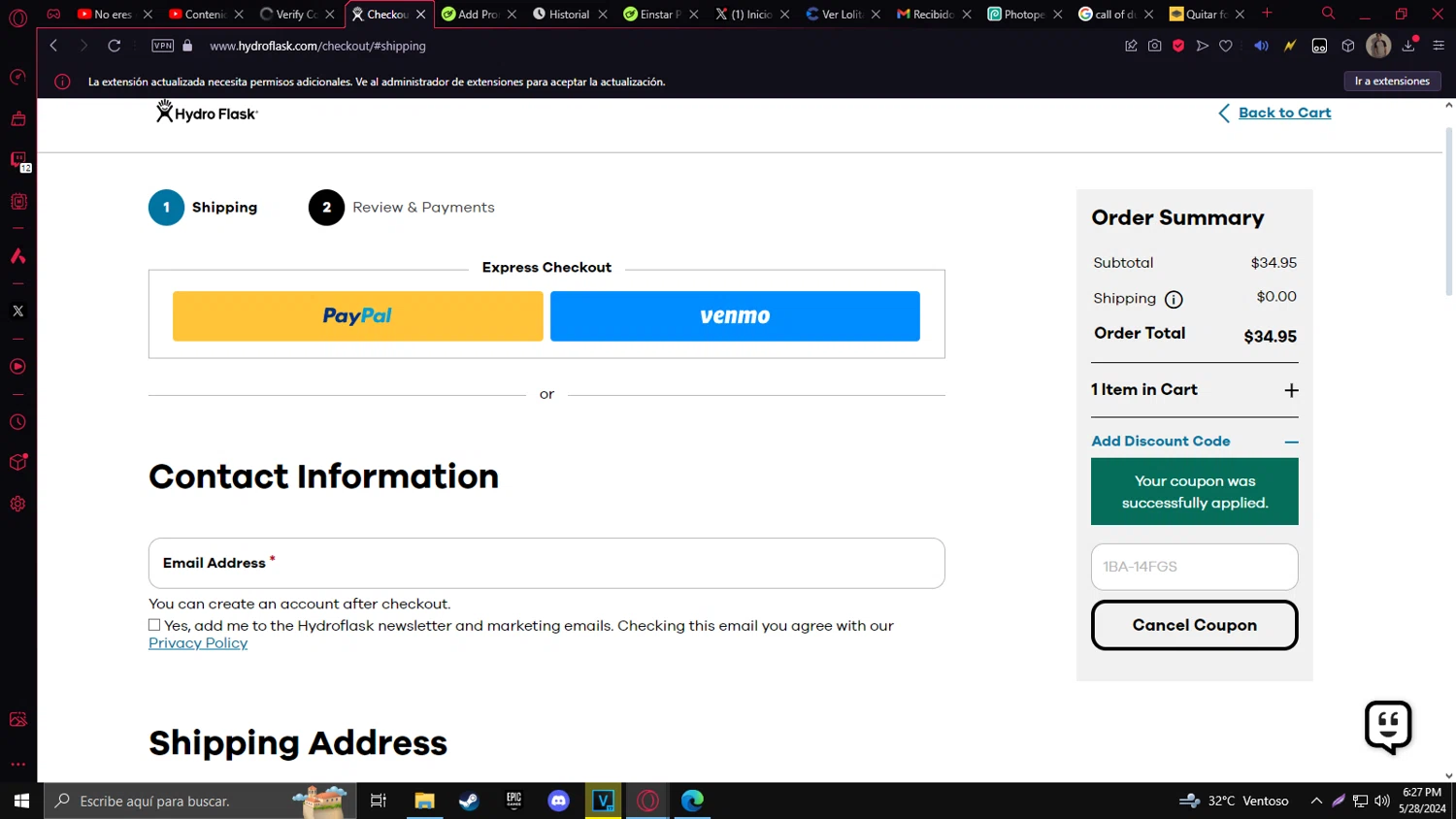This screenshot has height=819, width=1456.
Task: Add page to bookmarks heart icon
Action: tap(1226, 46)
